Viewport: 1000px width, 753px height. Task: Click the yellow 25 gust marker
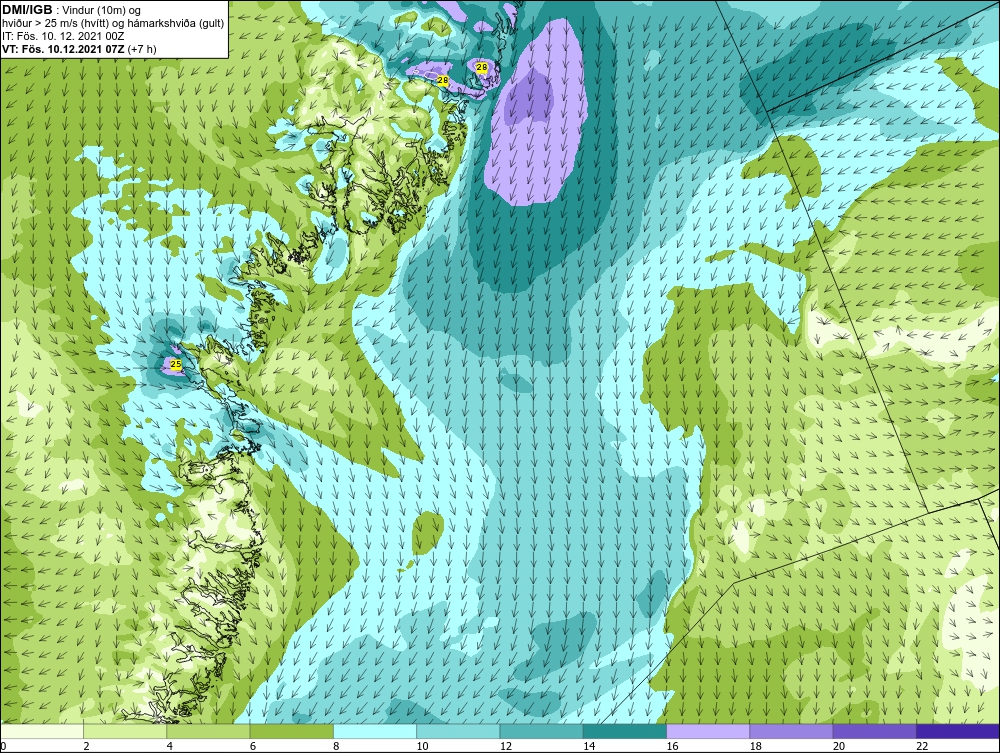[x=177, y=364]
